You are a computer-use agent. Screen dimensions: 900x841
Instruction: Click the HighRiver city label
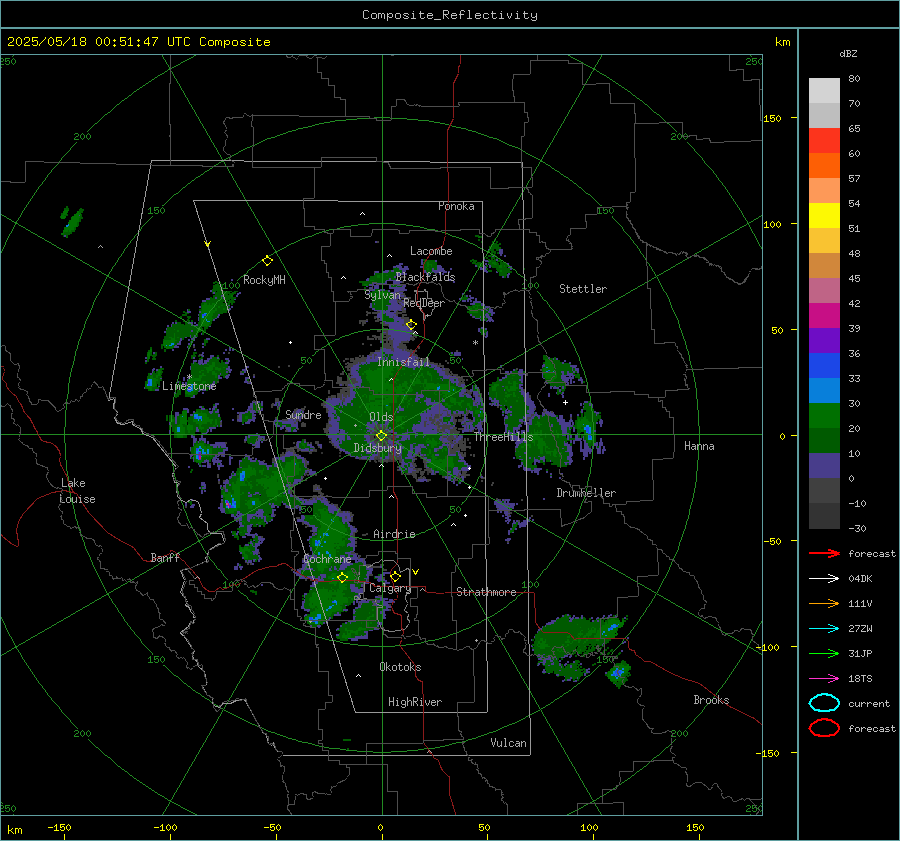pos(415,702)
